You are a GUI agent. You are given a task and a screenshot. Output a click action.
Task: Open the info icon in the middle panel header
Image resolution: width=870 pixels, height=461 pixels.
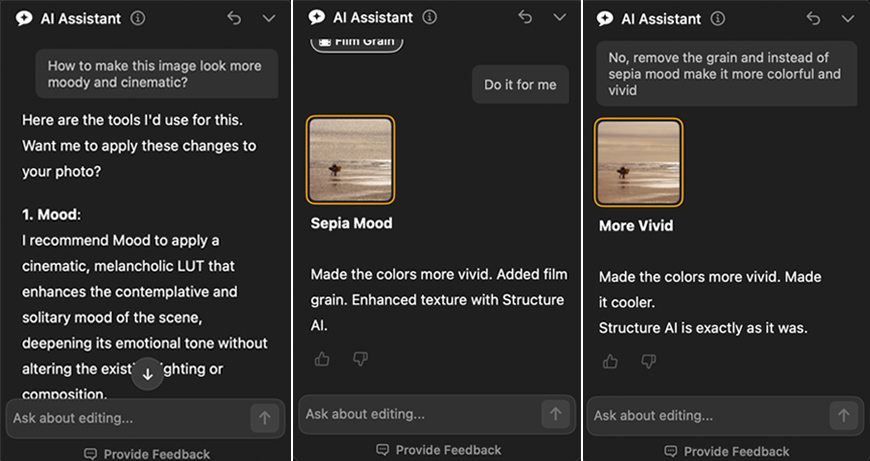(x=429, y=17)
